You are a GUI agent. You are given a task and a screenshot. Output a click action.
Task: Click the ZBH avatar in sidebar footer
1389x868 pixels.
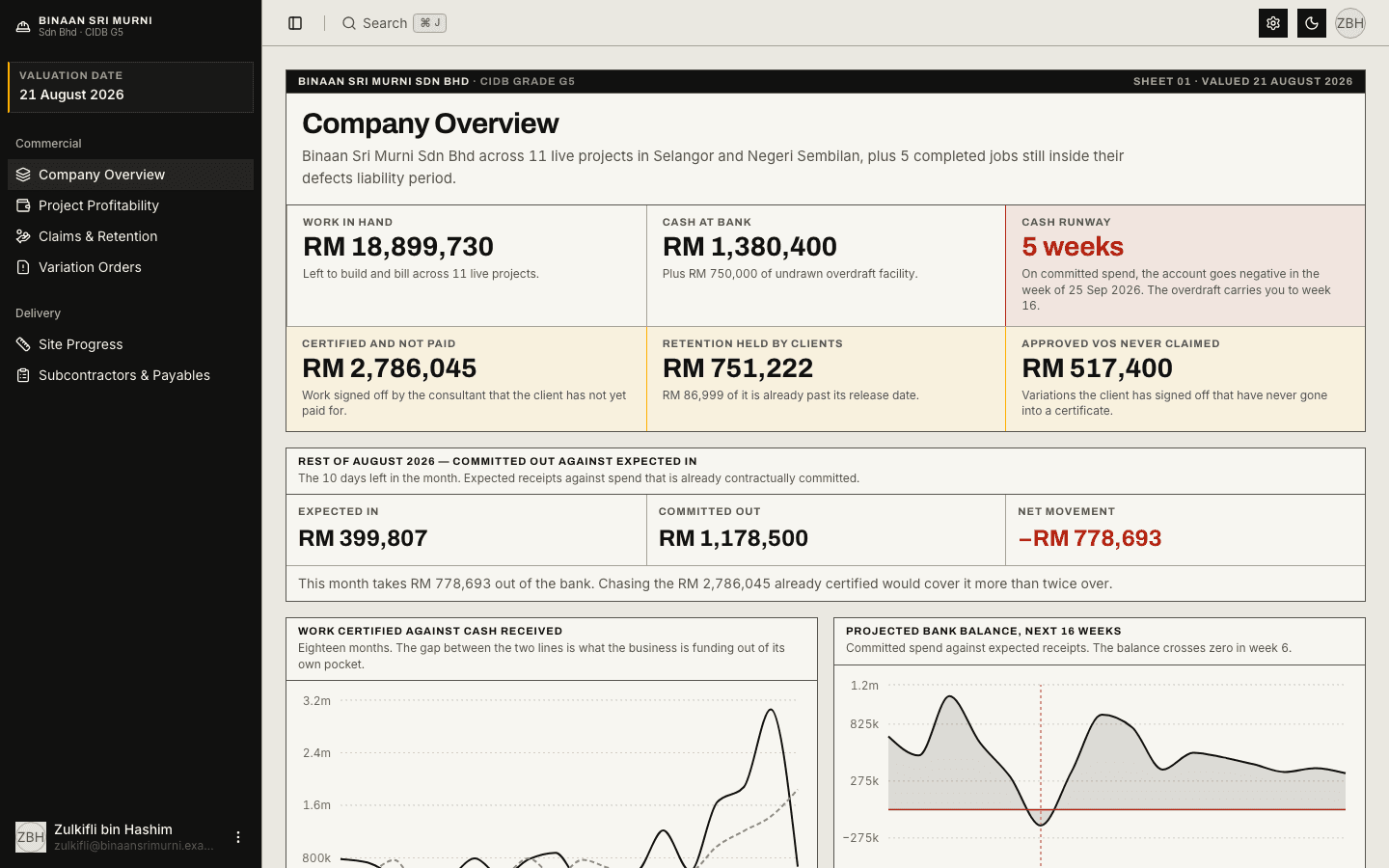tap(31, 837)
